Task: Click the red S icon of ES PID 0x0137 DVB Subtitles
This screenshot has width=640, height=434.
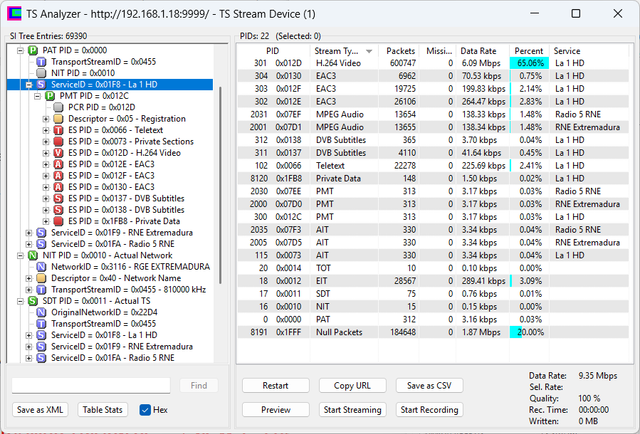Action: [x=58, y=198]
